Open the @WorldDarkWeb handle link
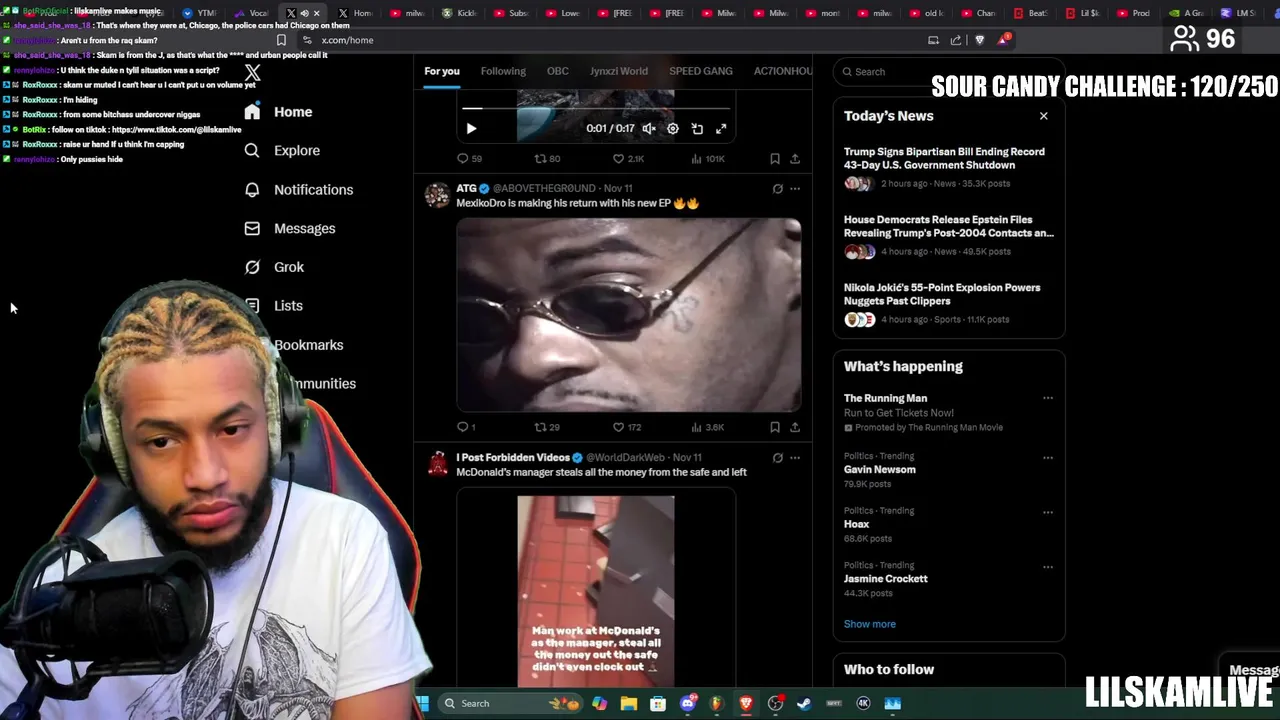Screen dimensions: 1280x720 pos(625,457)
